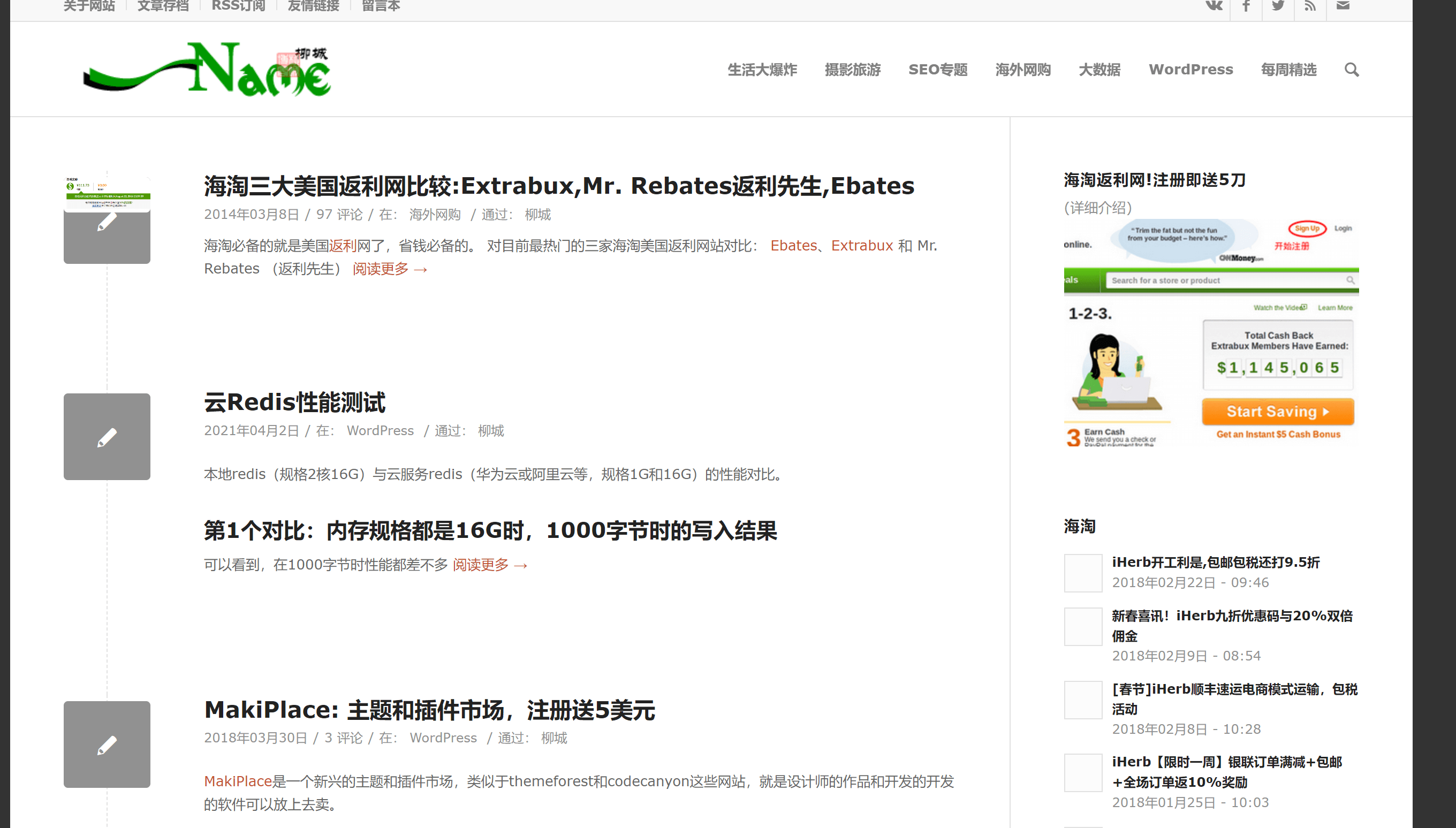The height and width of the screenshot is (828, 1456).
Task: Click sidebar heading 海淘返利网!注册即送5刀
Action: pos(1155,180)
